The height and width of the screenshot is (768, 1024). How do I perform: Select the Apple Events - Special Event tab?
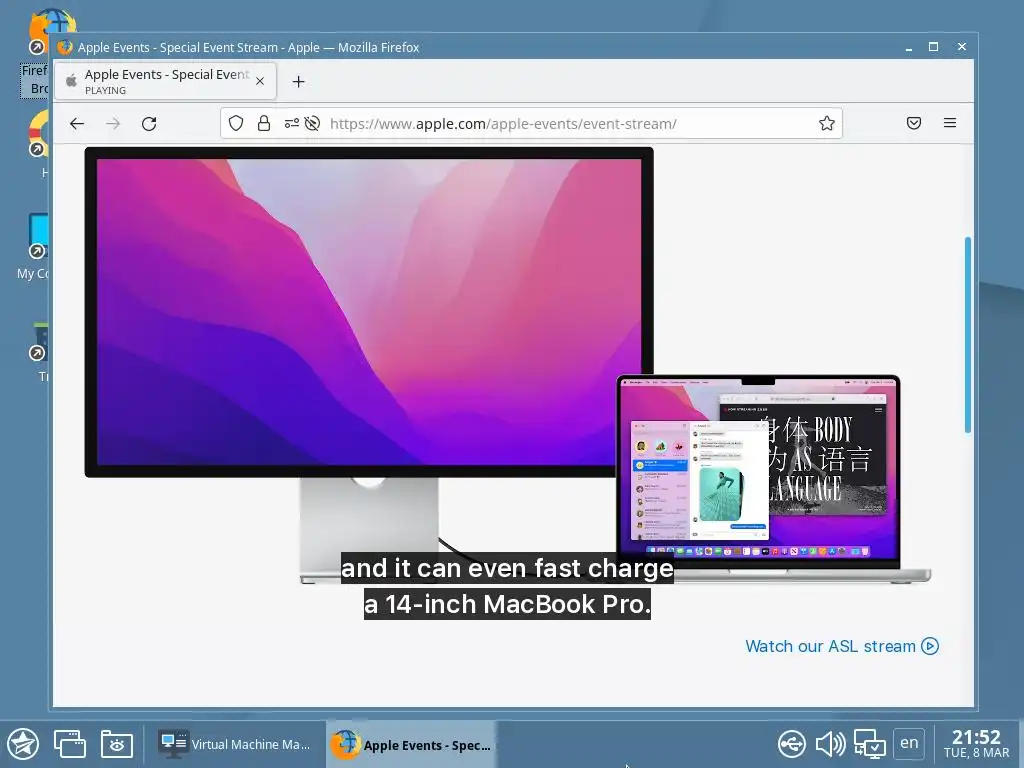pos(165,81)
